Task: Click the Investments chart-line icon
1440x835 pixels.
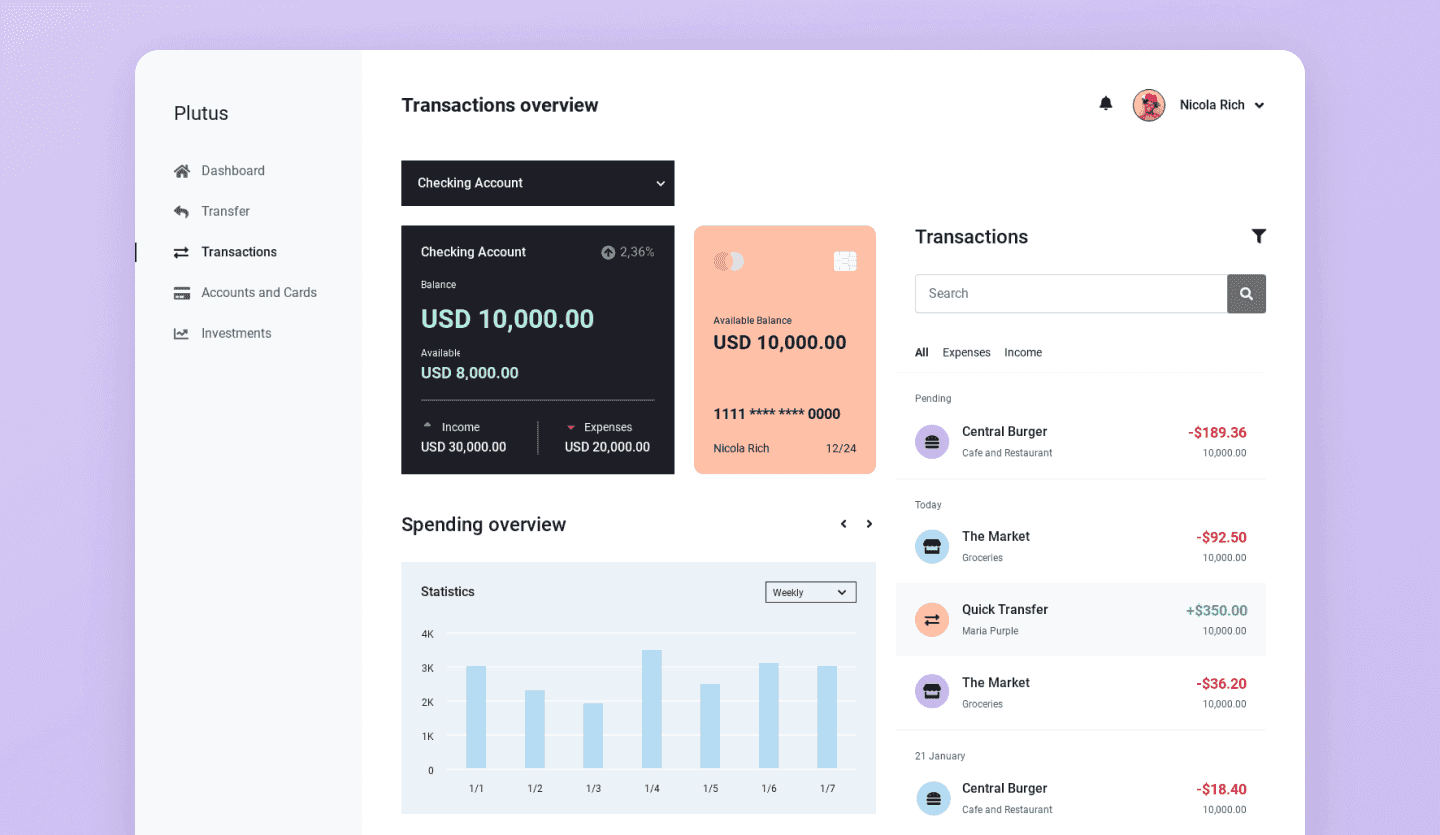Action: click(x=181, y=334)
